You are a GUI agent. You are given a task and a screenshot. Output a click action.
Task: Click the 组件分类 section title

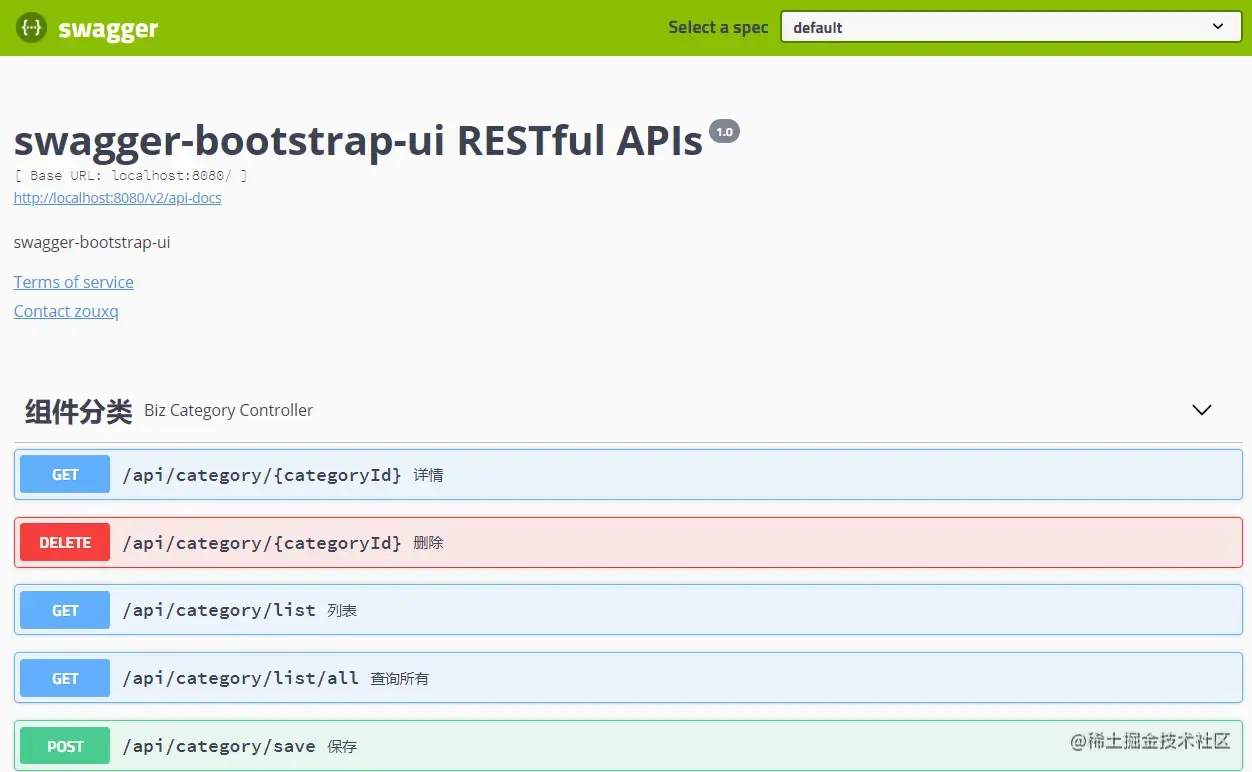click(x=79, y=411)
